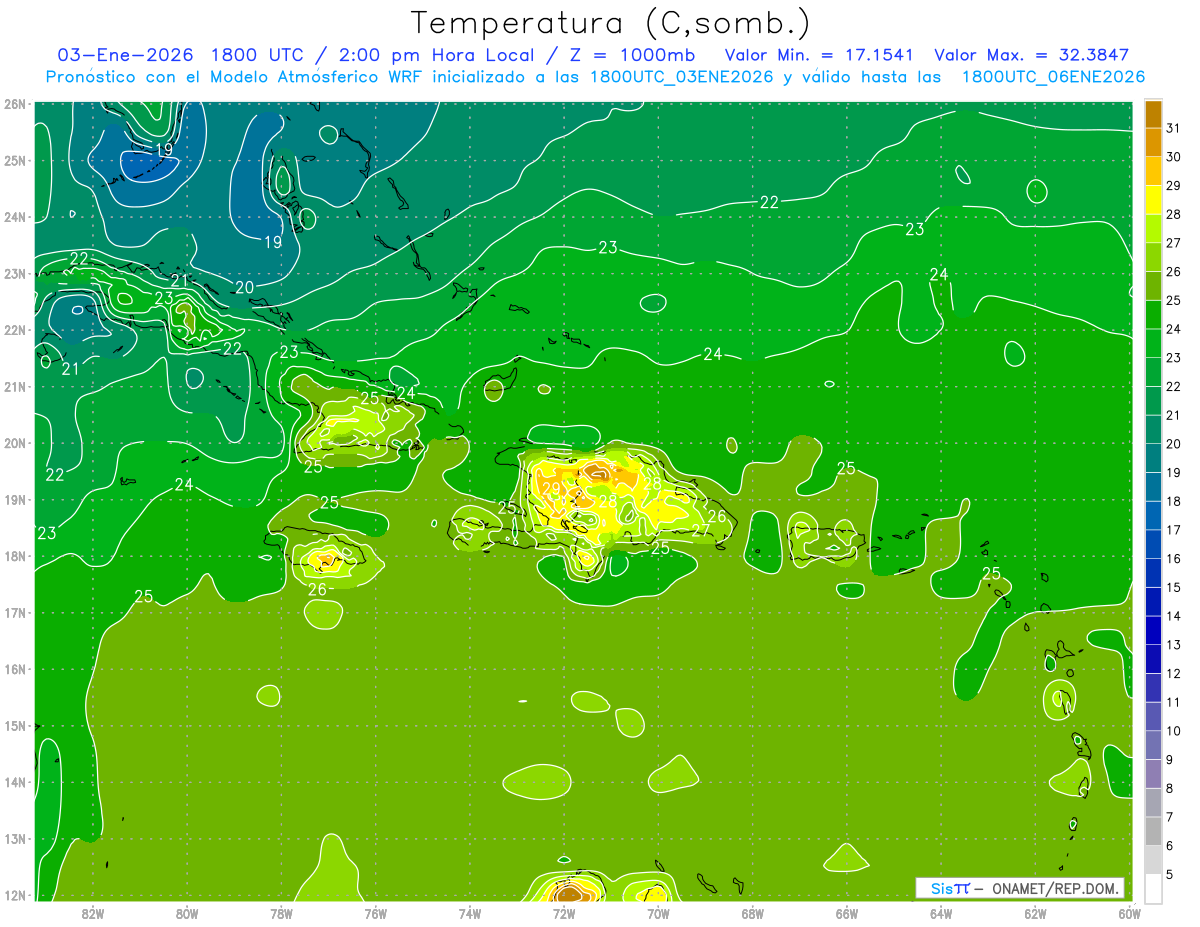1200x927 pixels.
Task: Click the purple scale segment between 9 and 10
Action: [1154, 746]
